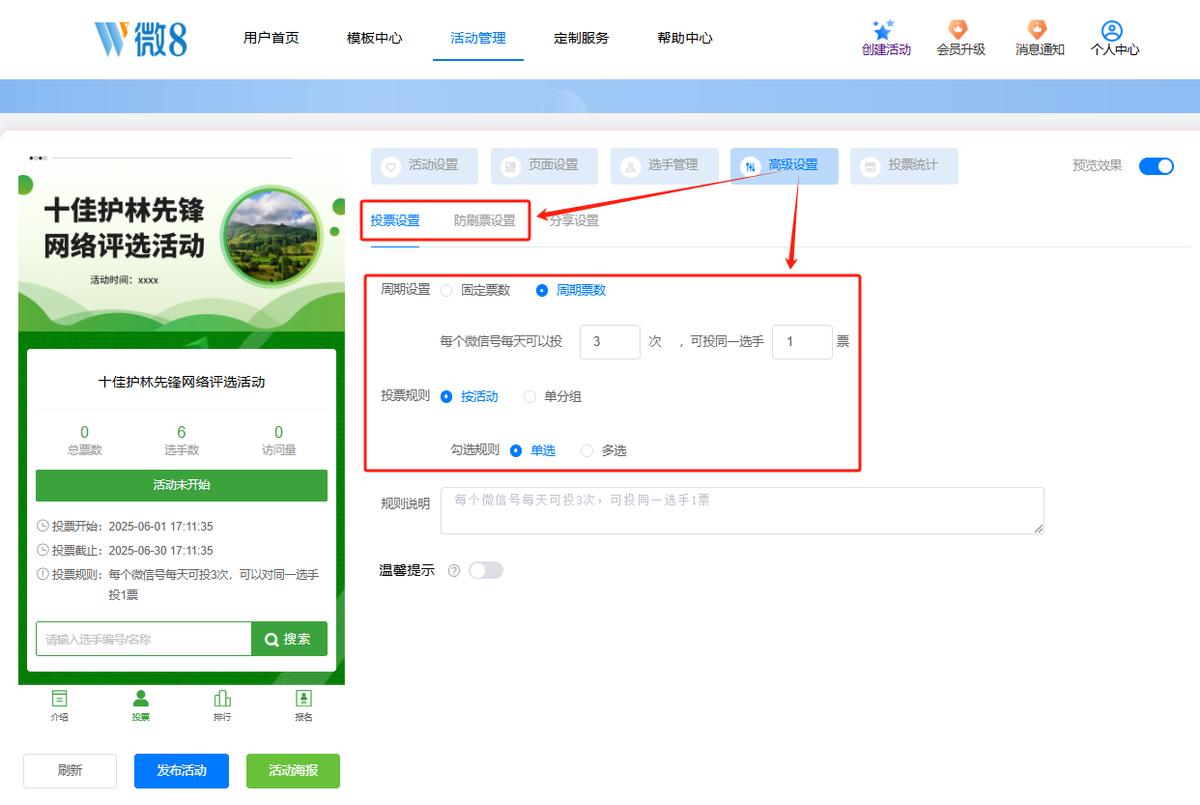Go to 用户首页 menu

click(x=271, y=38)
